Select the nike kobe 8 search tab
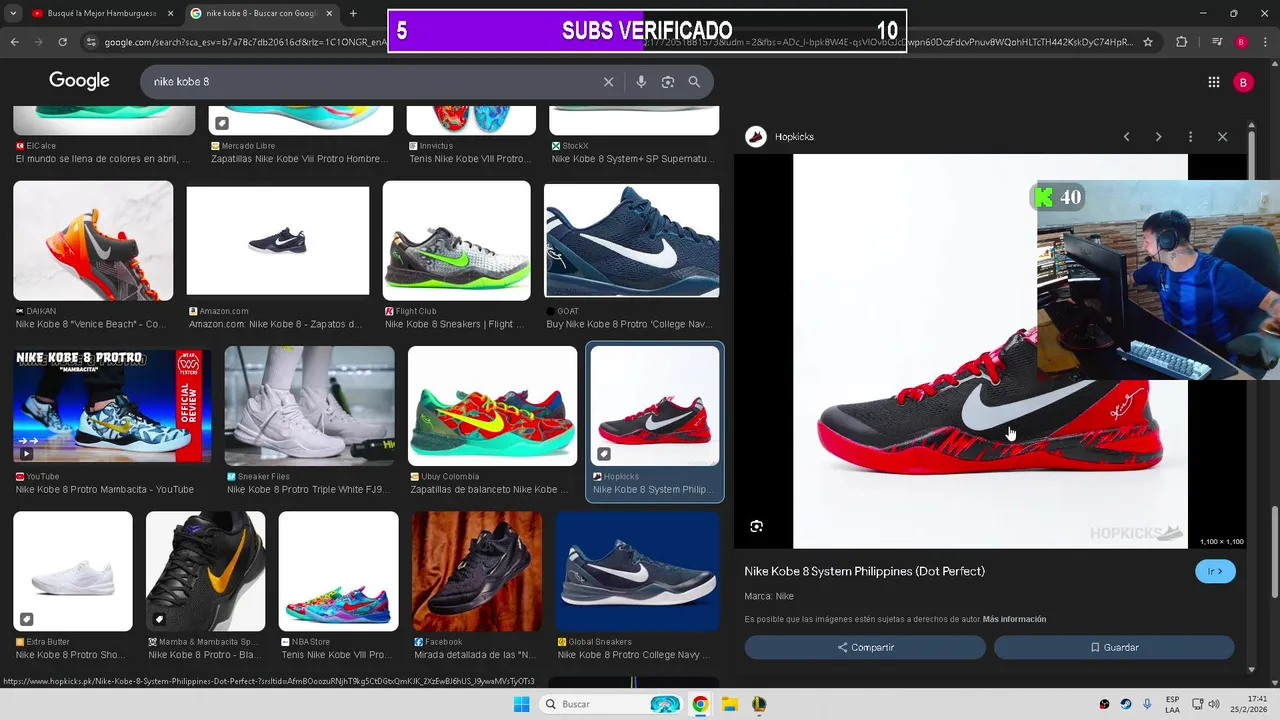This screenshot has height=720, width=1280. point(262,13)
